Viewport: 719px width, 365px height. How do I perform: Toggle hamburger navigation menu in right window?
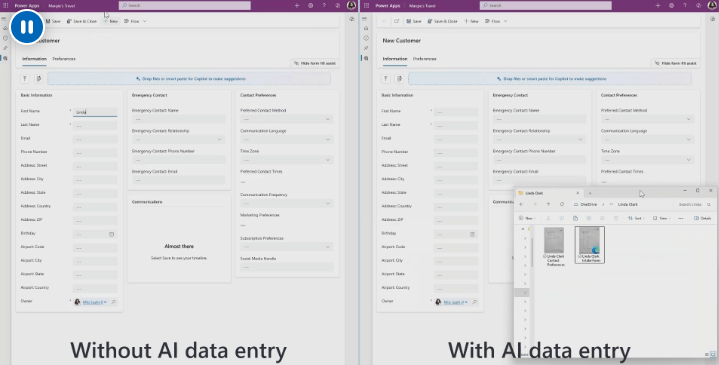point(365,19)
